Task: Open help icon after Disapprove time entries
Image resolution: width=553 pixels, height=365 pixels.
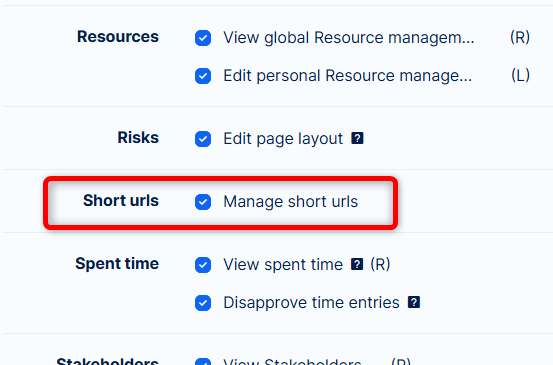Action: click(414, 302)
